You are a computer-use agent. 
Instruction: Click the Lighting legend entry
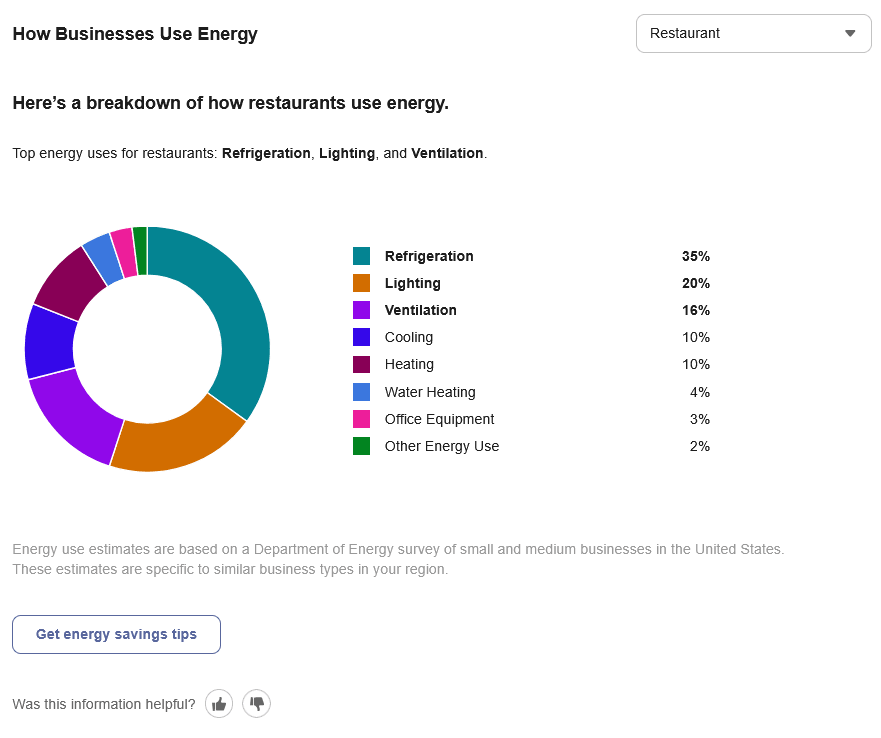[x=413, y=283]
